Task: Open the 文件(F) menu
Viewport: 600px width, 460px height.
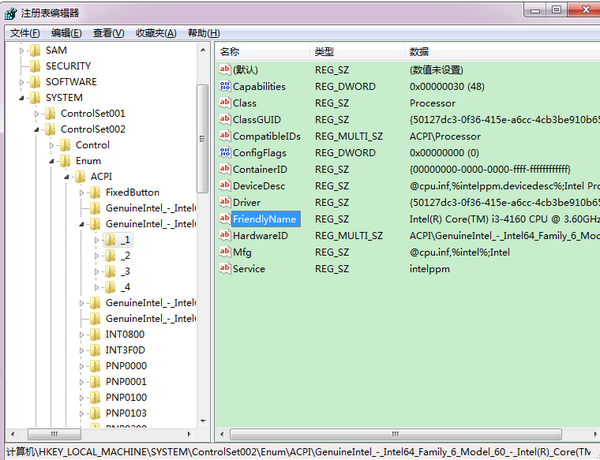Action: point(25,33)
